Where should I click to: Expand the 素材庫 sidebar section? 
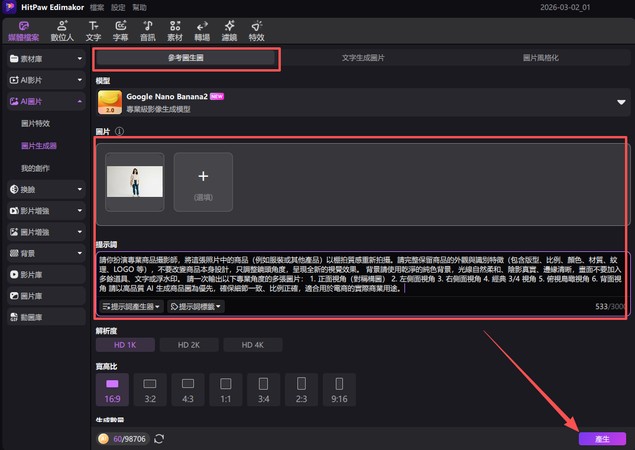click(x=46, y=59)
